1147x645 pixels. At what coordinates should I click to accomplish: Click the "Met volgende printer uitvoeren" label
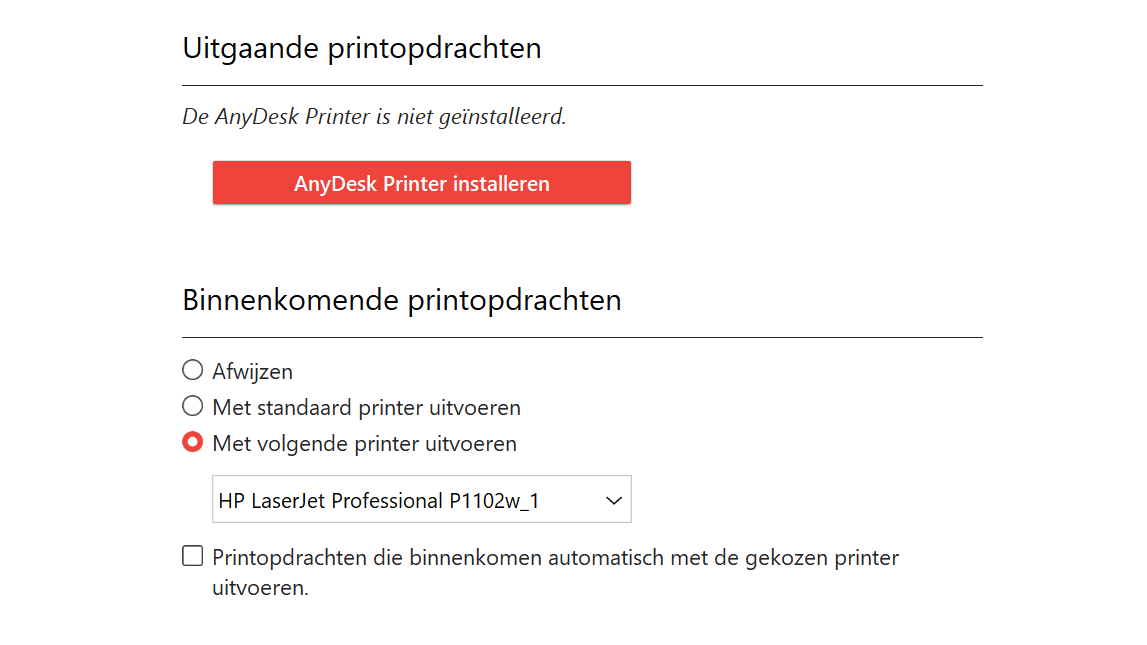pyautogui.click(x=364, y=444)
